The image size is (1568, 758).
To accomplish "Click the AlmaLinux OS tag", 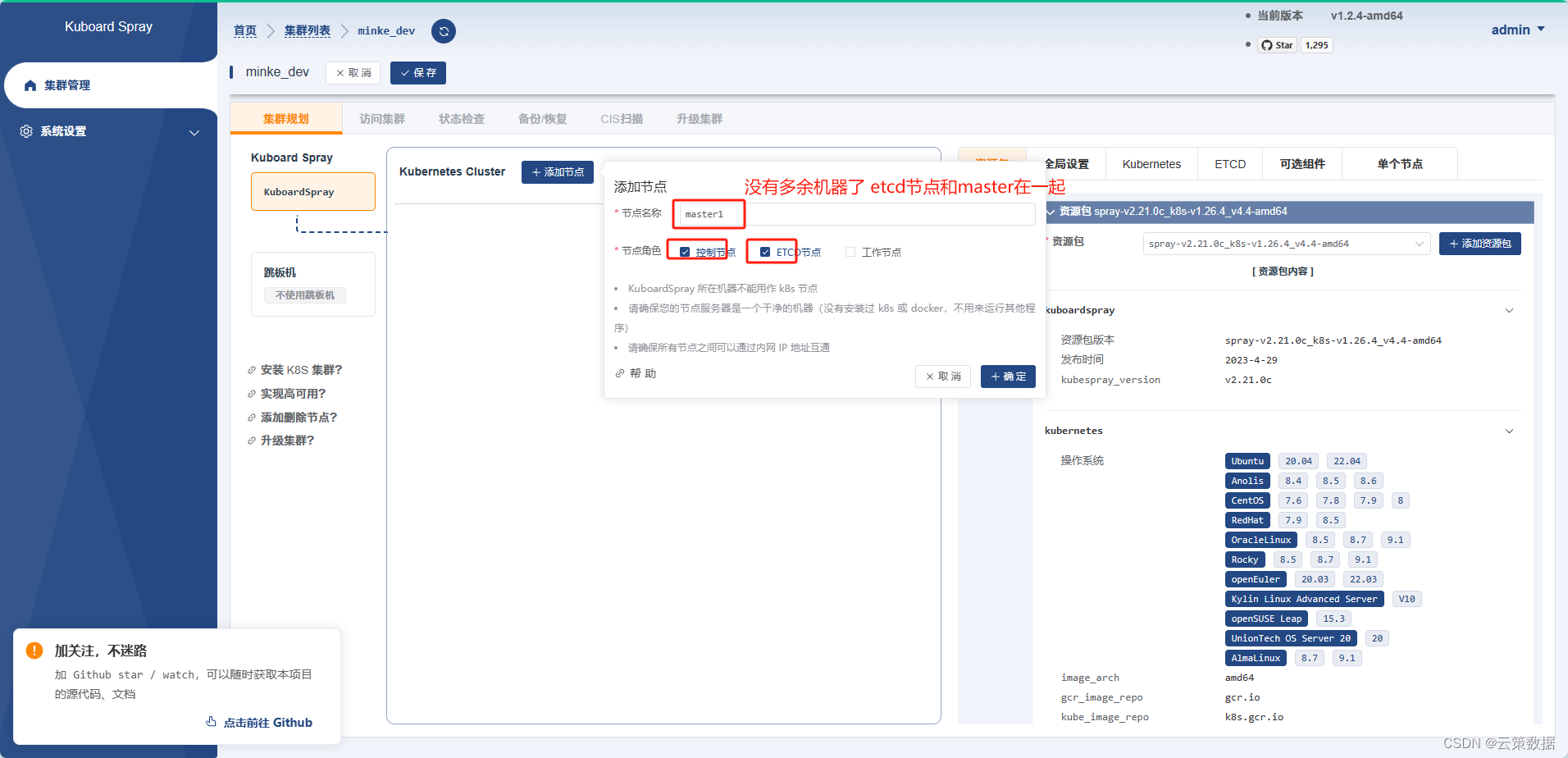I will tap(1256, 658).
